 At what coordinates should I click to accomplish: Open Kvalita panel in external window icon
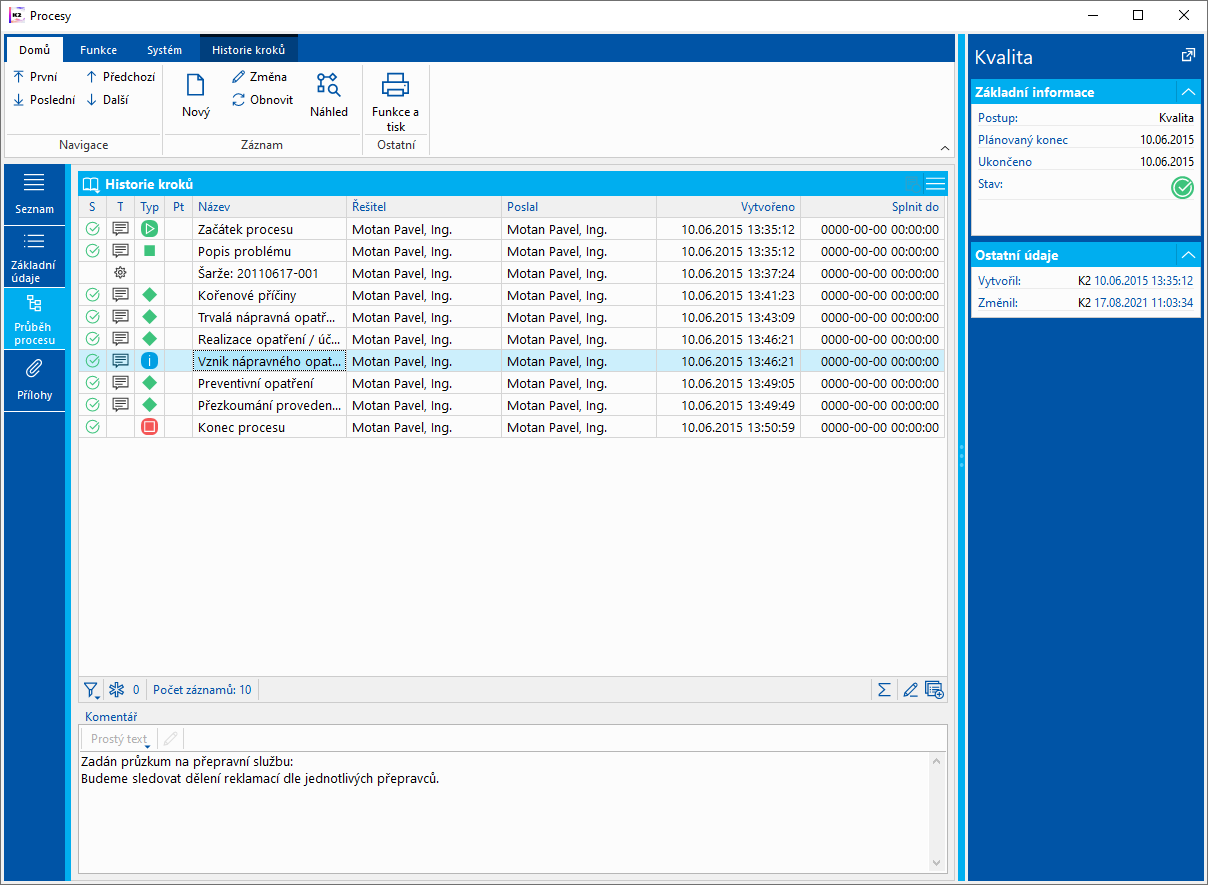coord(1188,55)
